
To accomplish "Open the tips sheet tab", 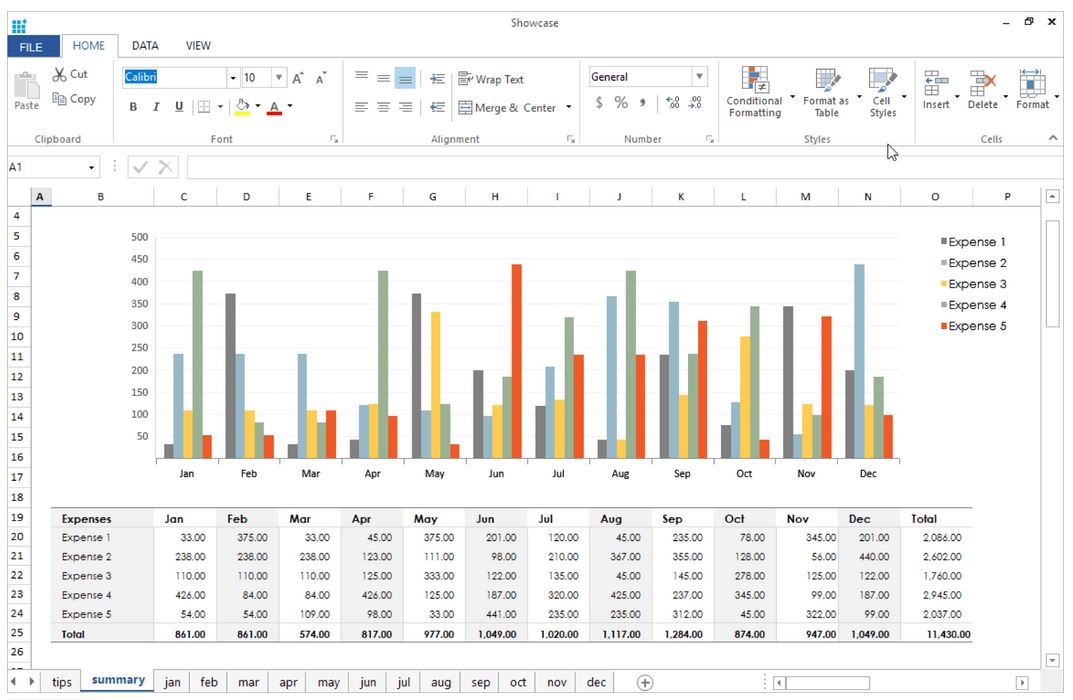I will pos(62,682).
